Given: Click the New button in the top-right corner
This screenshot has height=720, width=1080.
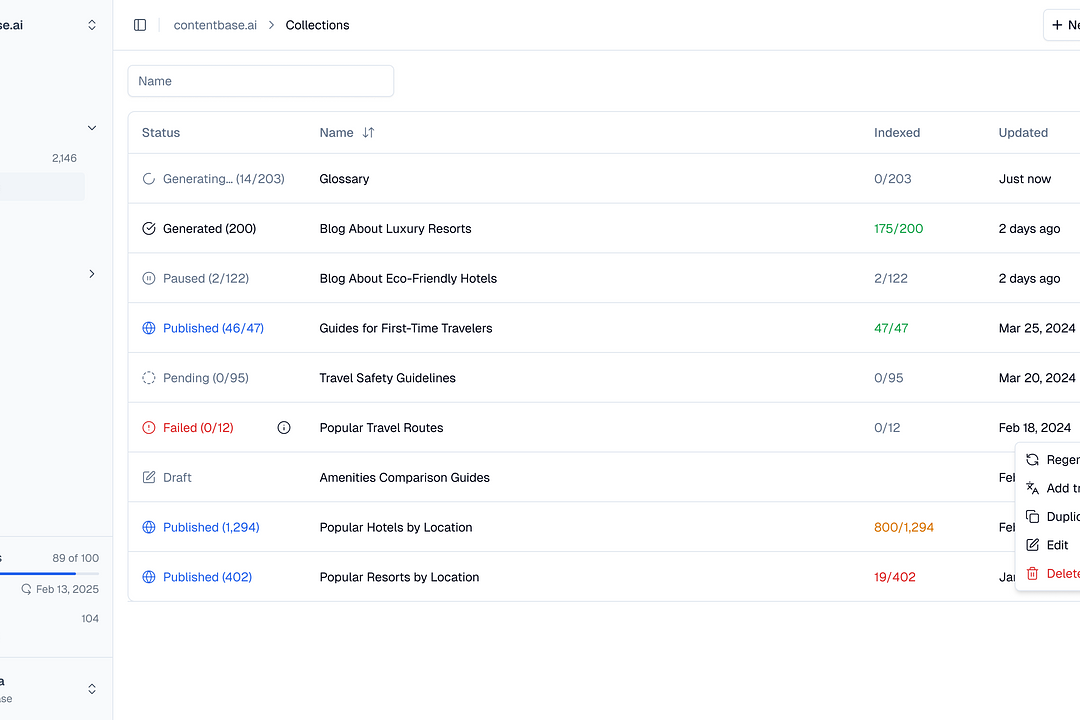Looking at the screenshot, I should tap(1064, 25).
